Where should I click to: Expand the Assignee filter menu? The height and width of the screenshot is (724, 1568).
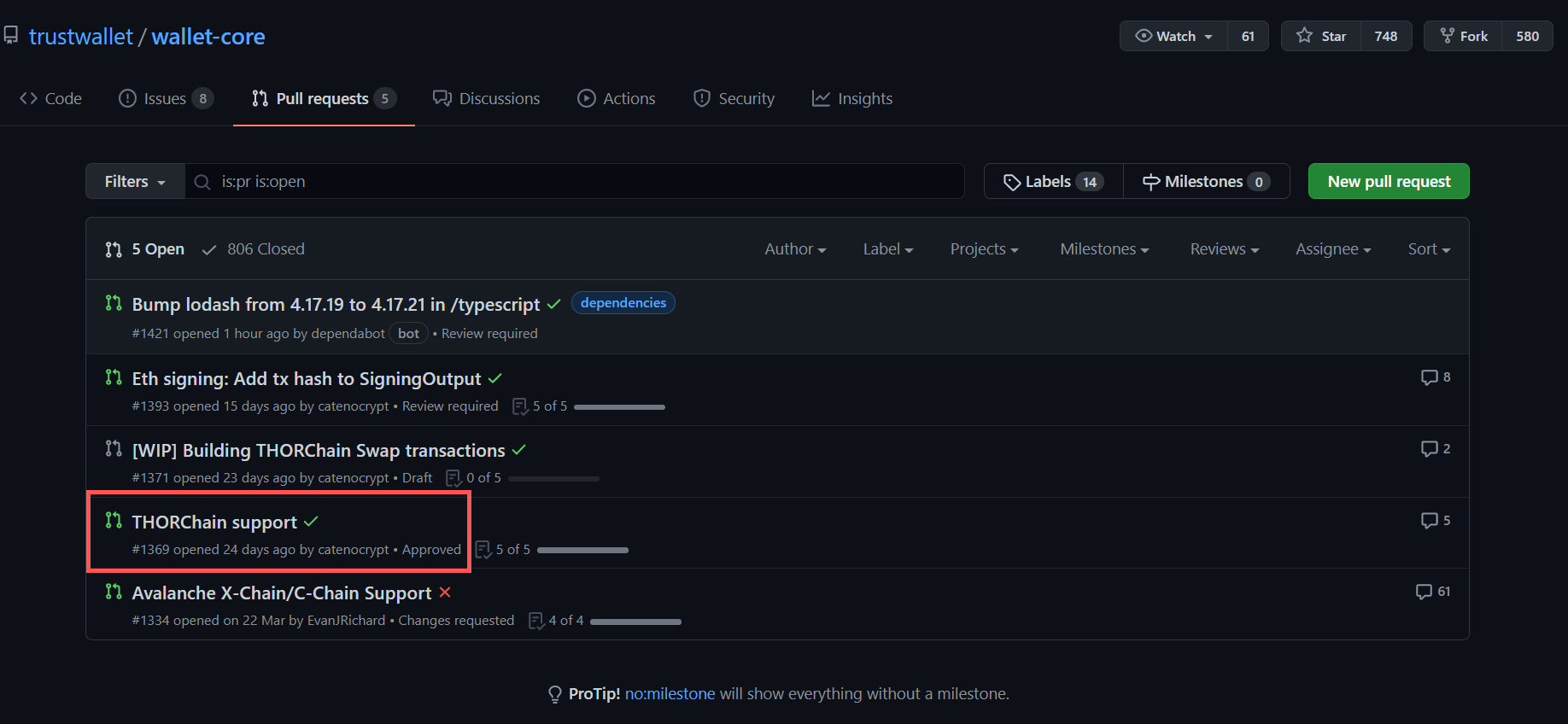[x=1333, y=249]
